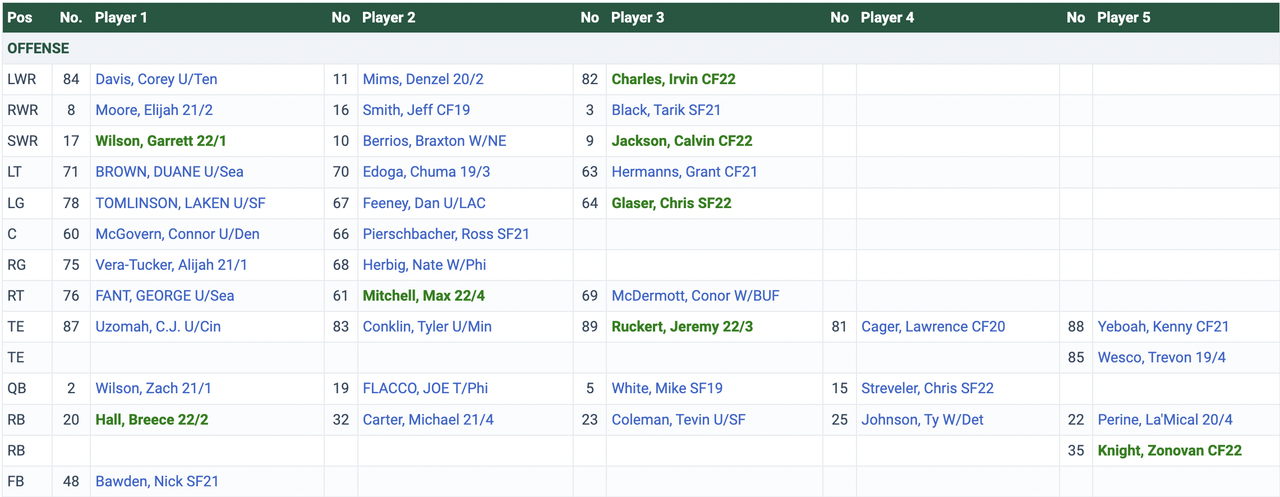Image resolution: width=1280 pixels, height=497 pixels.
Task: Open Davis, Corey player link
Action: 156,79
